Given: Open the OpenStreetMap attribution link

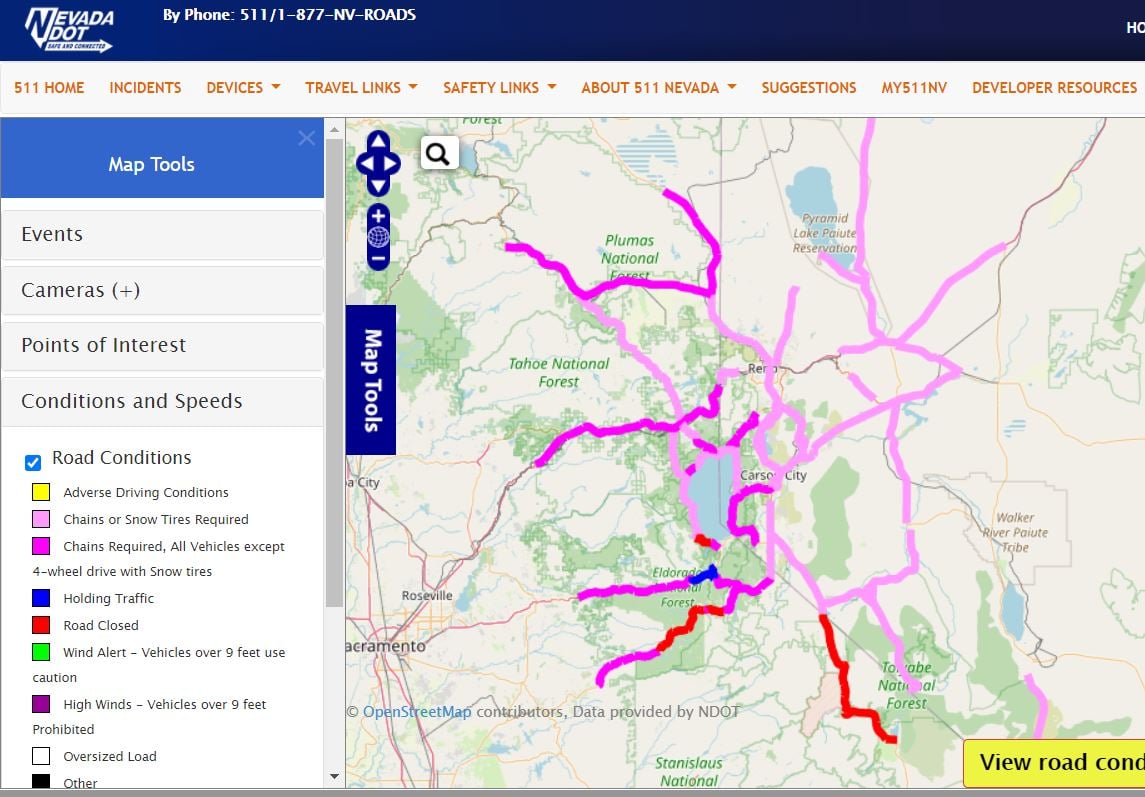Looking at the screenshot, I should pyautogui.click(x=417, y=712).
